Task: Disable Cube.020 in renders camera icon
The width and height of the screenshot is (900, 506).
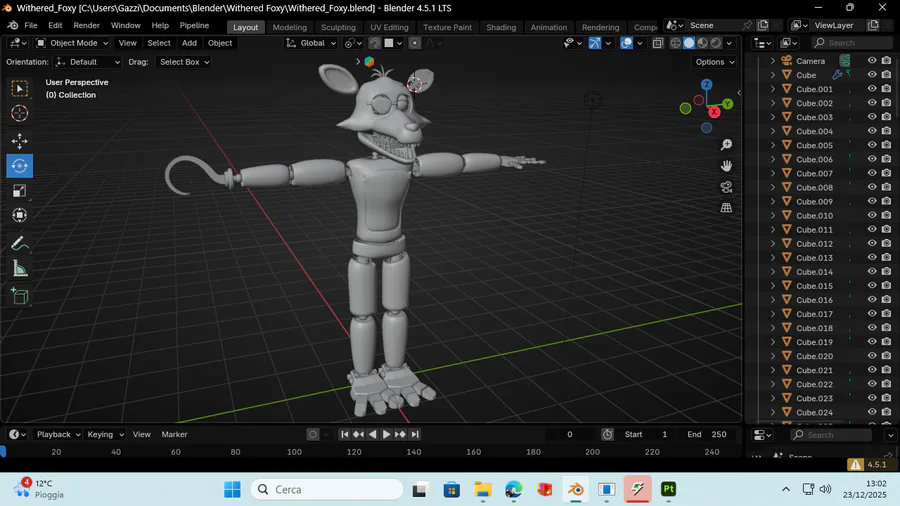Action: 886,356
